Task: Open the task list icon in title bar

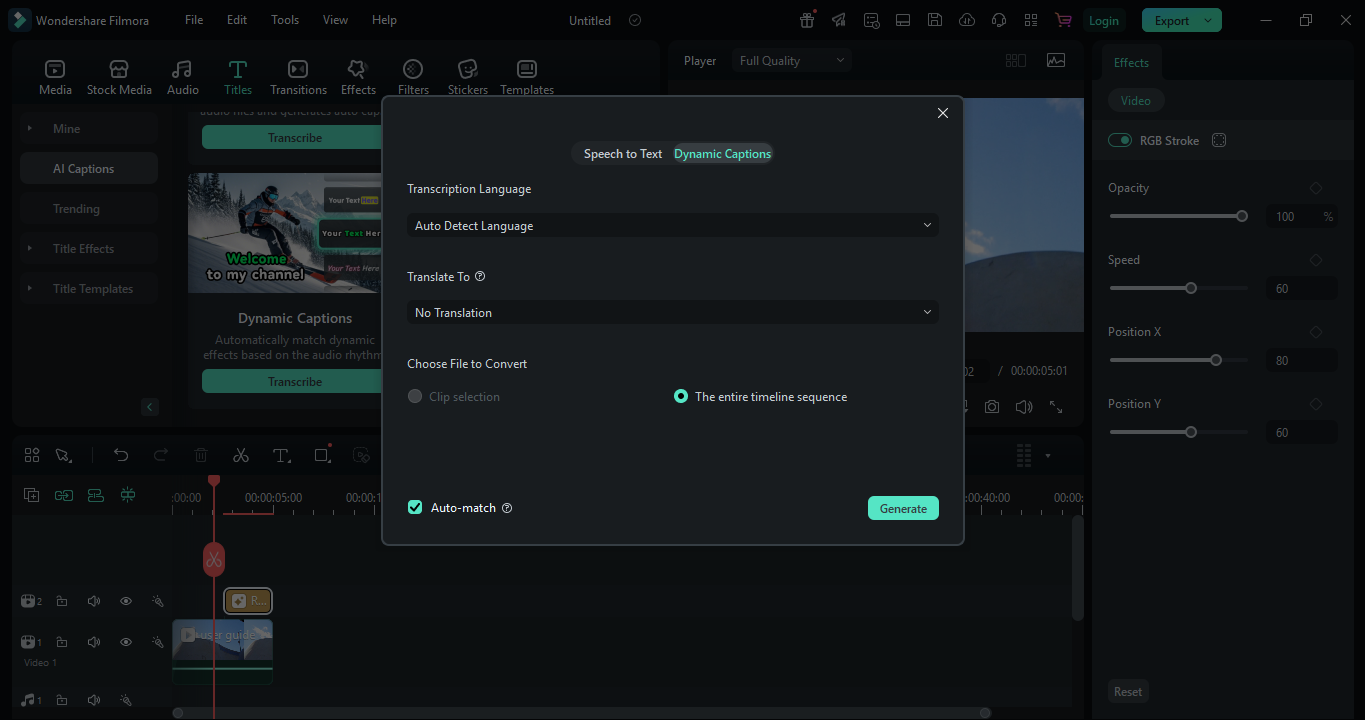Action: click(x=872, y=20)
